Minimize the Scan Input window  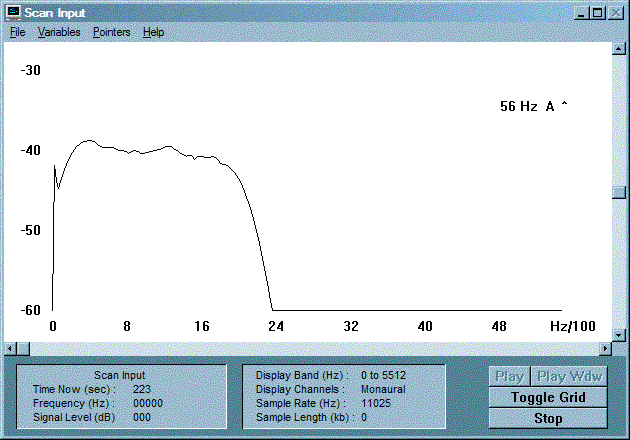click(x=581, y=13)
